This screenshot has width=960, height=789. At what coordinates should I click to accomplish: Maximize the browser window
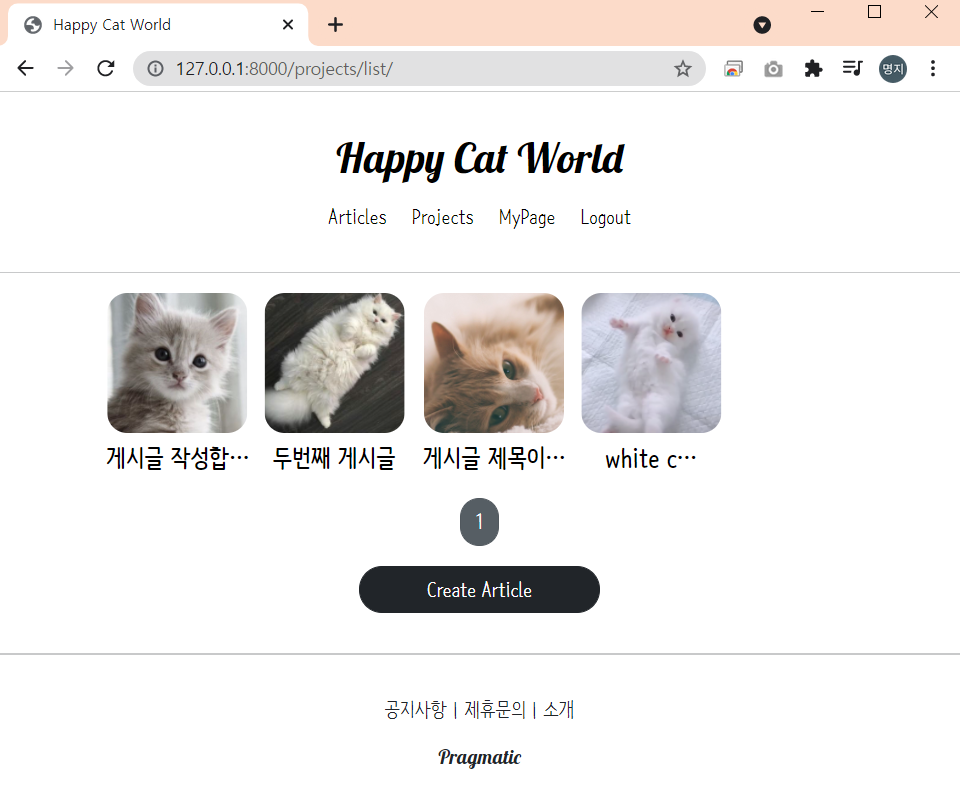(x=874, y=12)
